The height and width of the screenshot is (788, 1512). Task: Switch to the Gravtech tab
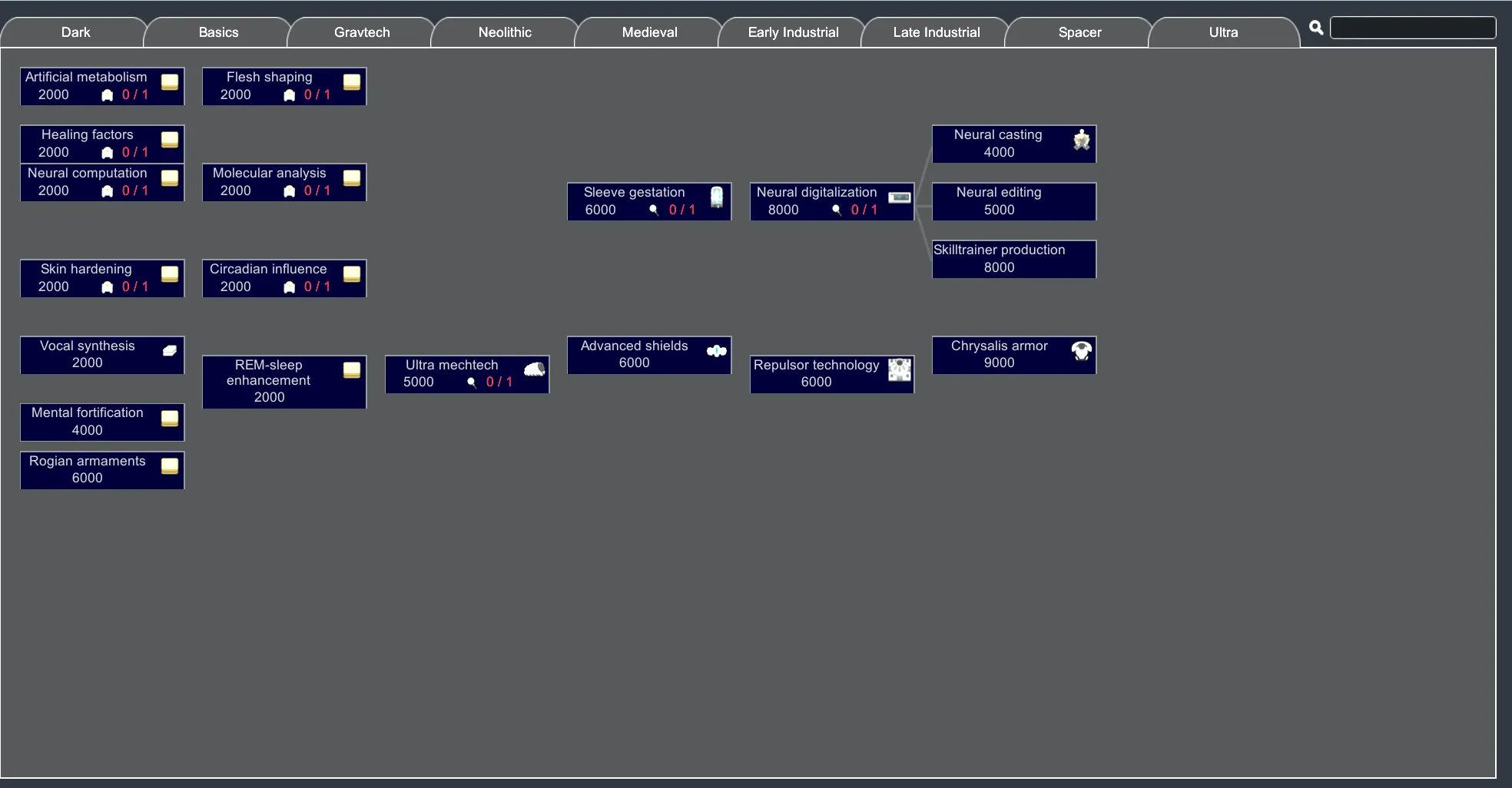coord(362,32)
